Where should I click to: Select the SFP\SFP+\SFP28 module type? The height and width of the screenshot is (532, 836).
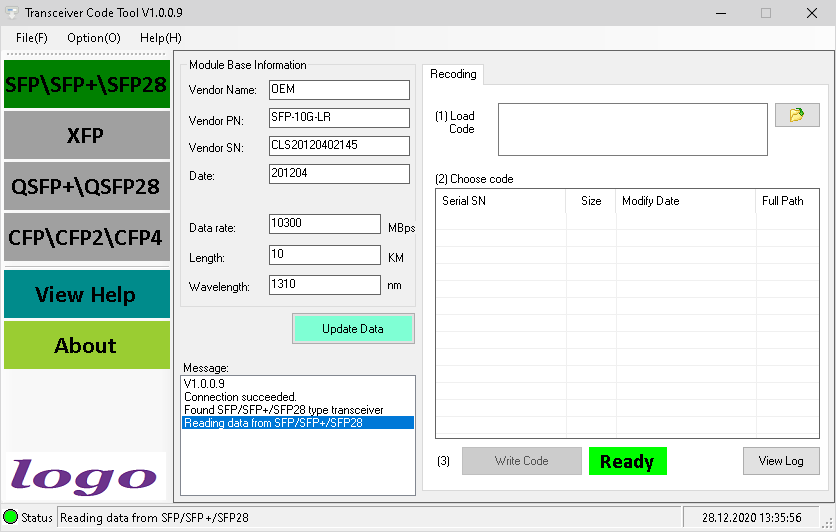86,85
